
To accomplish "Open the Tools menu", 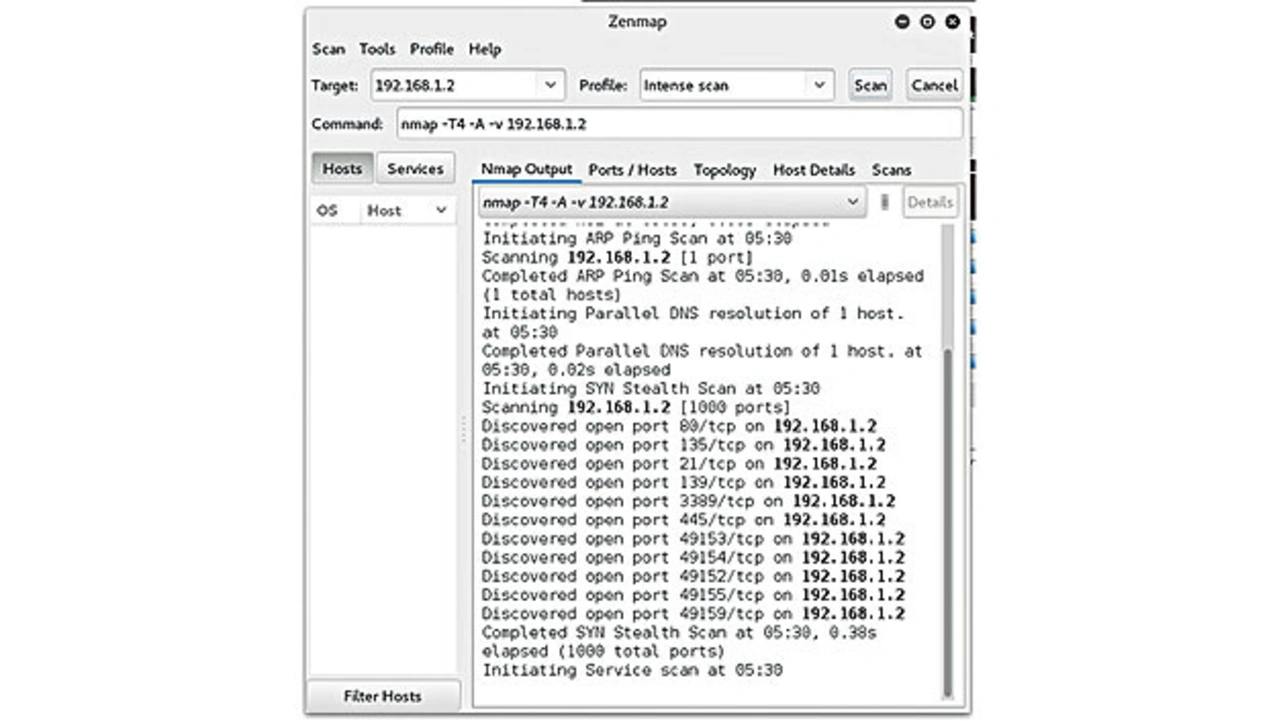I will coord(377,49).
